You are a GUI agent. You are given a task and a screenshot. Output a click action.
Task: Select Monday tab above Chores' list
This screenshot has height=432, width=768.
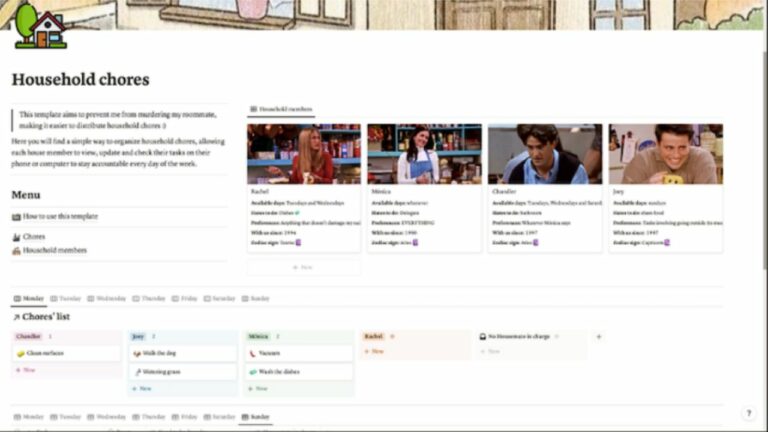[x=29, y=299]
